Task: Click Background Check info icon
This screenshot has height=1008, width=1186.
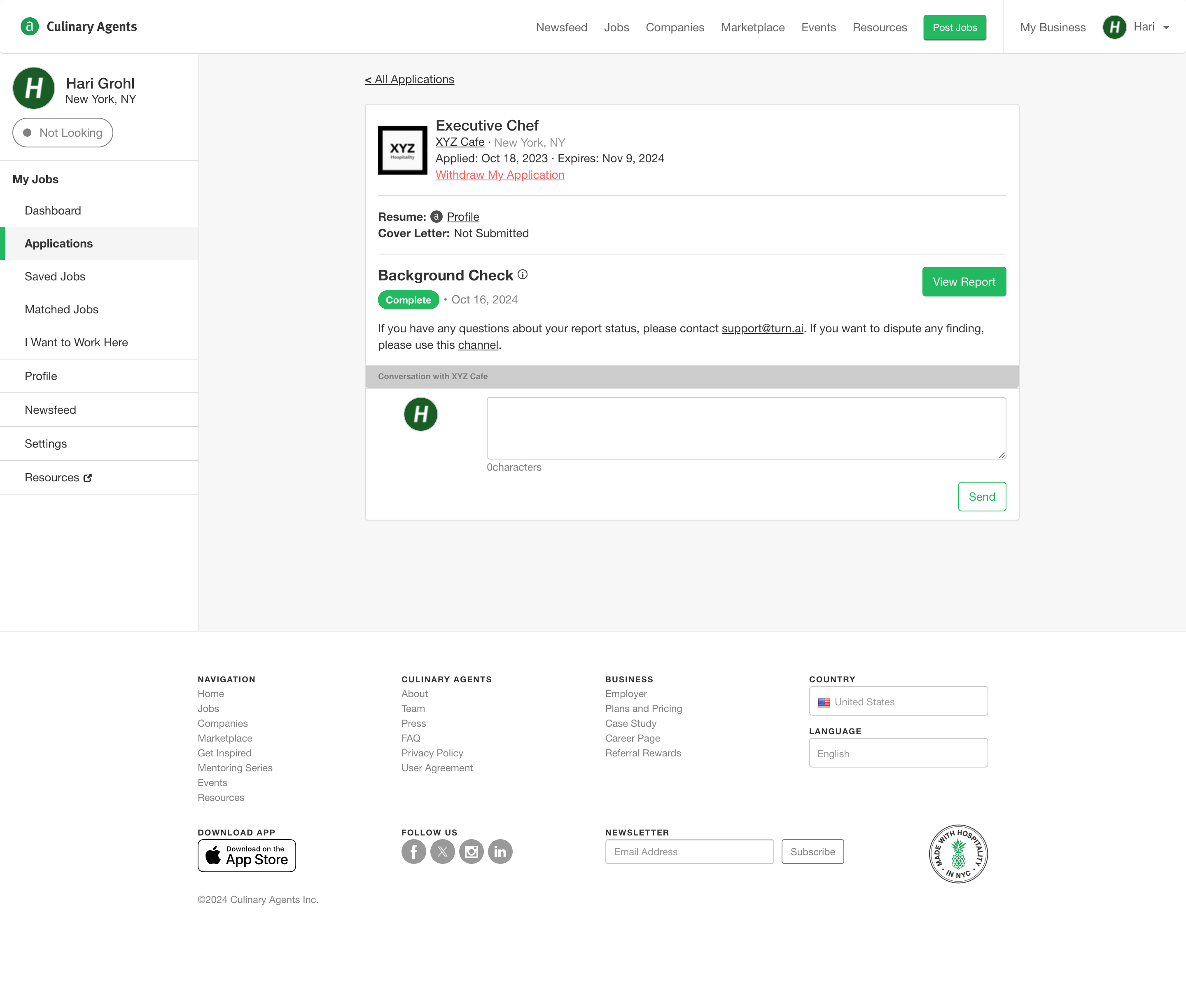Action: pyautogui.click(x=523, y=275)
